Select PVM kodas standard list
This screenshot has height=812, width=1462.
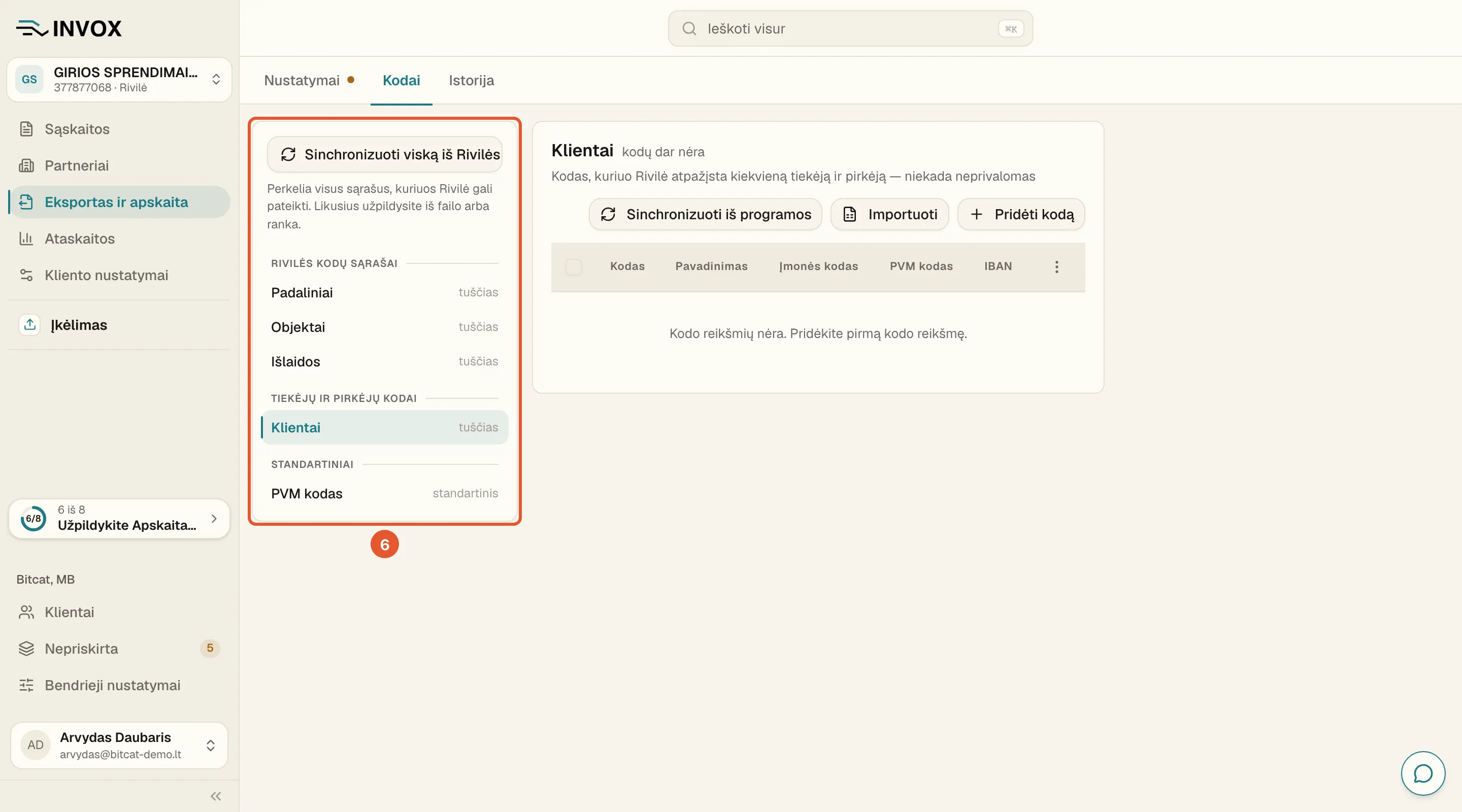click(384, 494)
